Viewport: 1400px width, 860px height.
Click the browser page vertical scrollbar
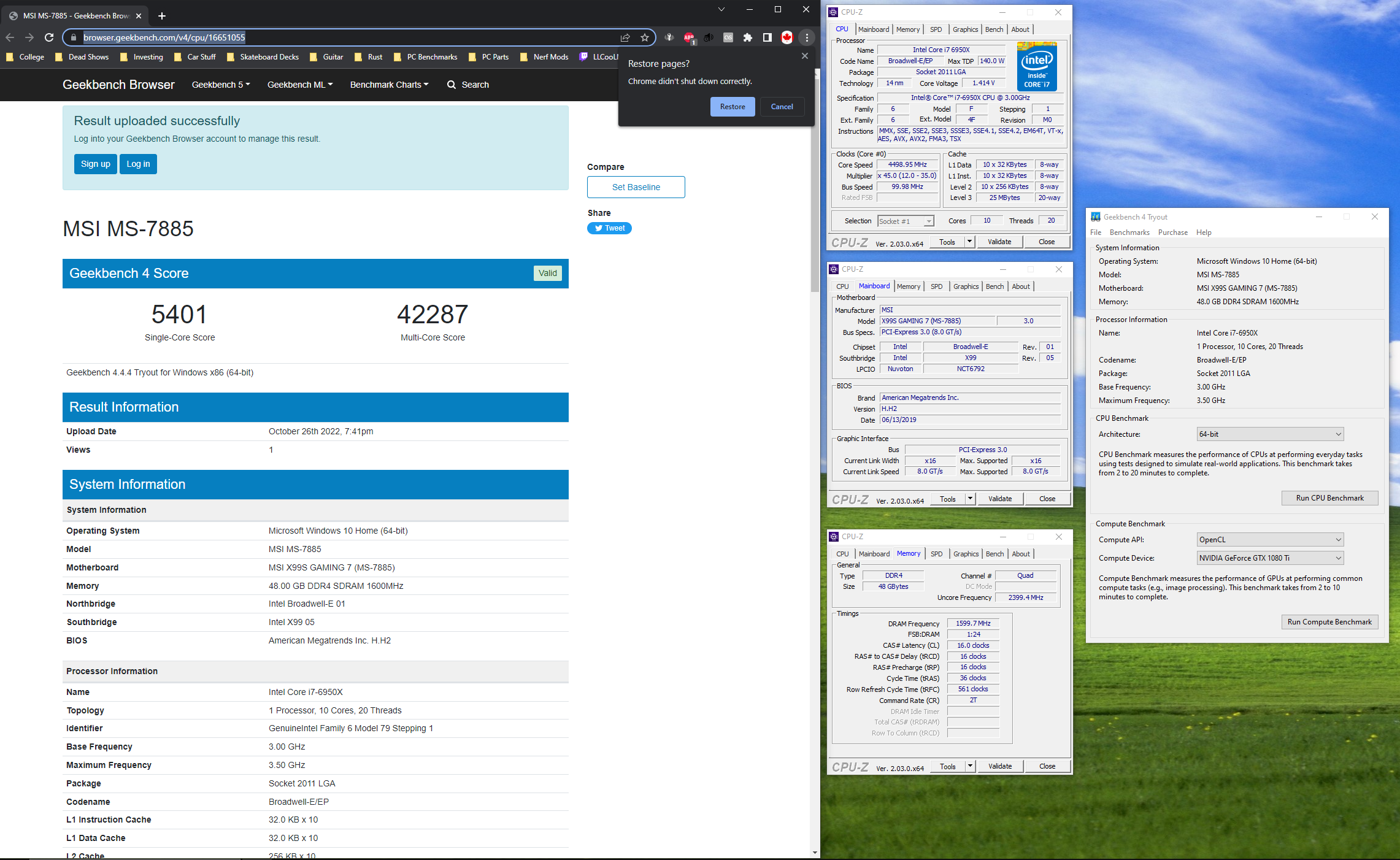[815, 184]
